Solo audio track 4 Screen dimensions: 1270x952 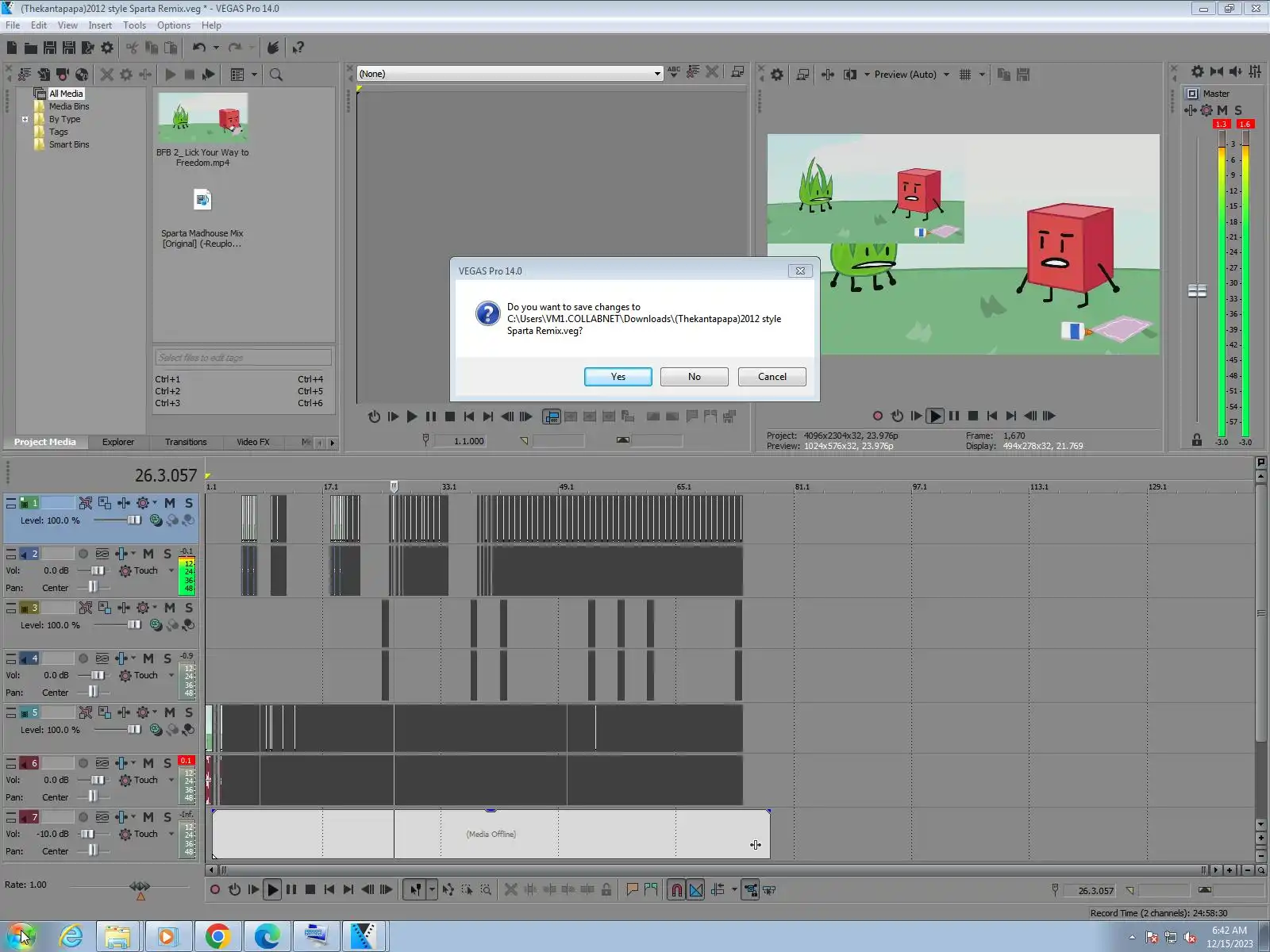click(167, 658)
